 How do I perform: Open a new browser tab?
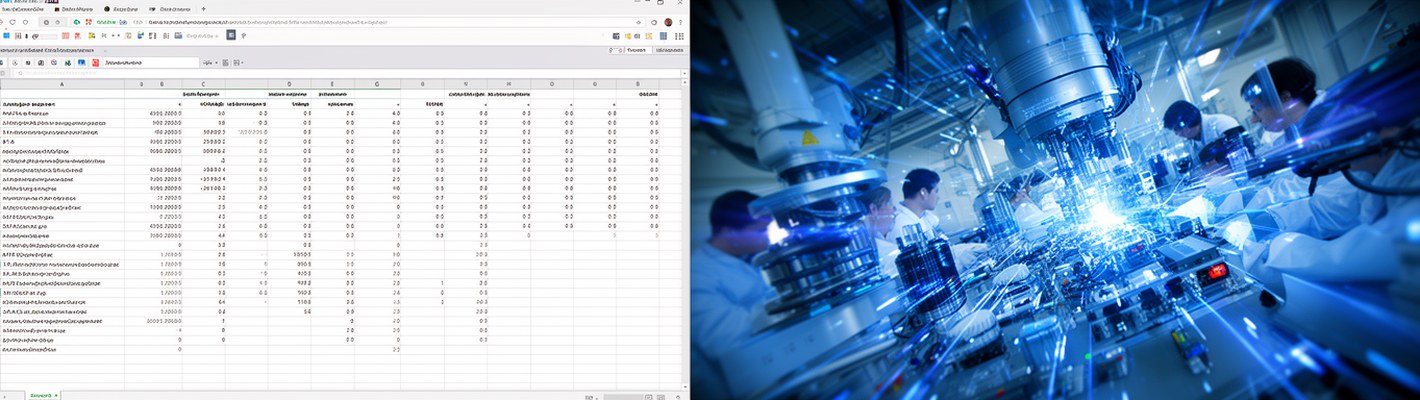click(x=204, y=8)
